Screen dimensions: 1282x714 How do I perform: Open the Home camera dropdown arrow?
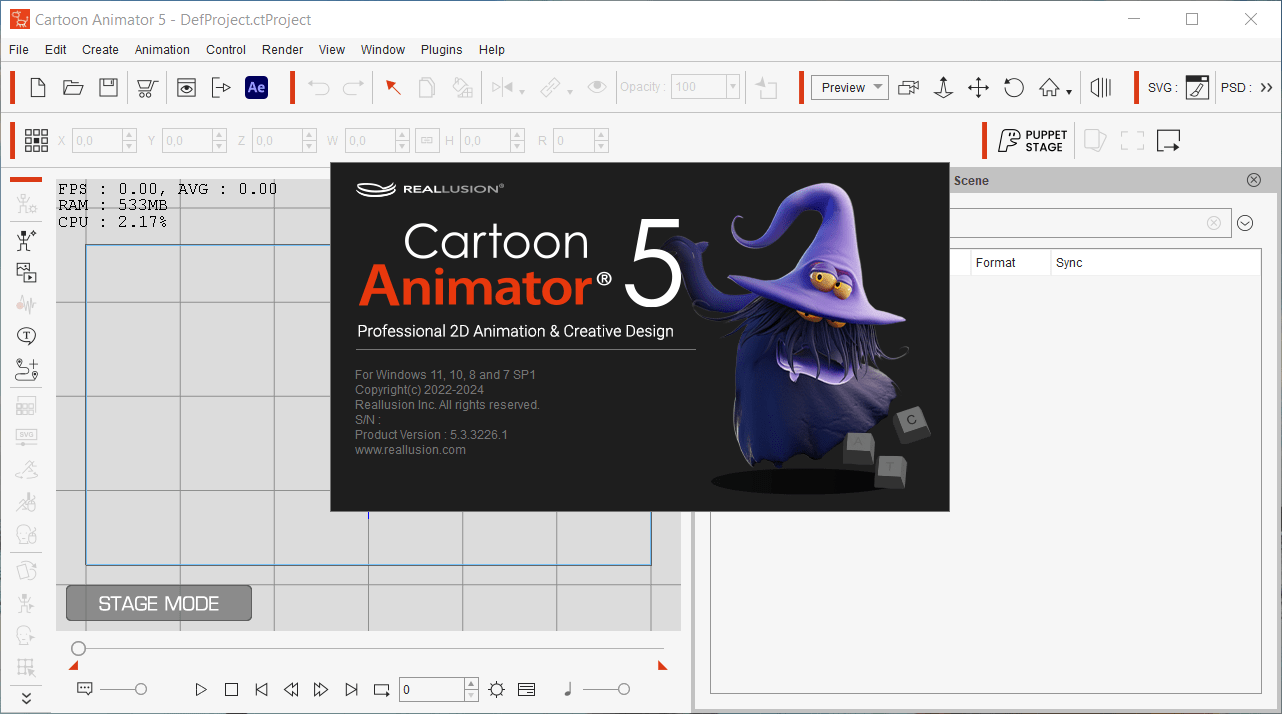(1069, 92)
